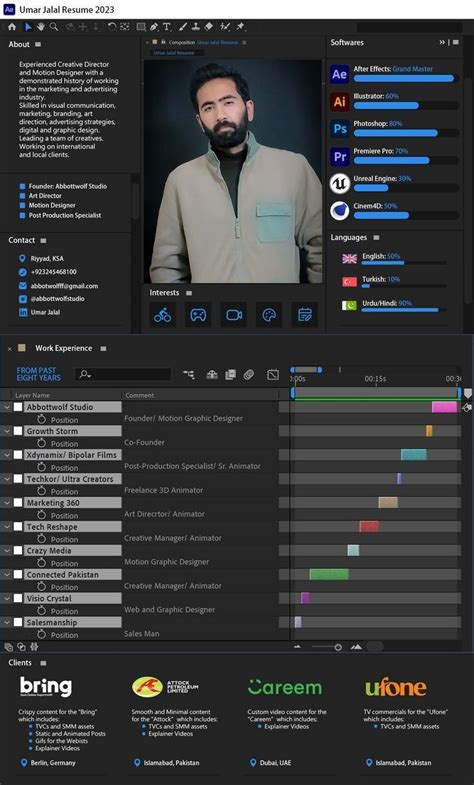Toggle the Connected Pakistan layer checkbox
The height and width of the screenshot is (785, 474).
[18, 574]
